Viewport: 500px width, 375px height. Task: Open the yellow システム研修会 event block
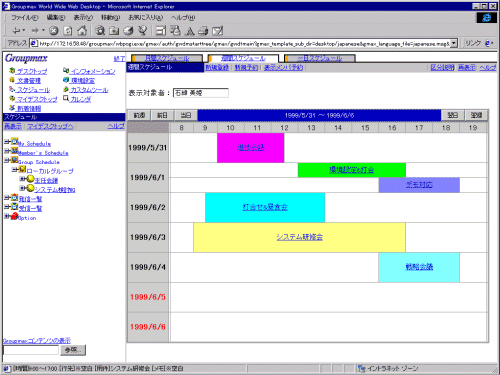pos(299,237)
